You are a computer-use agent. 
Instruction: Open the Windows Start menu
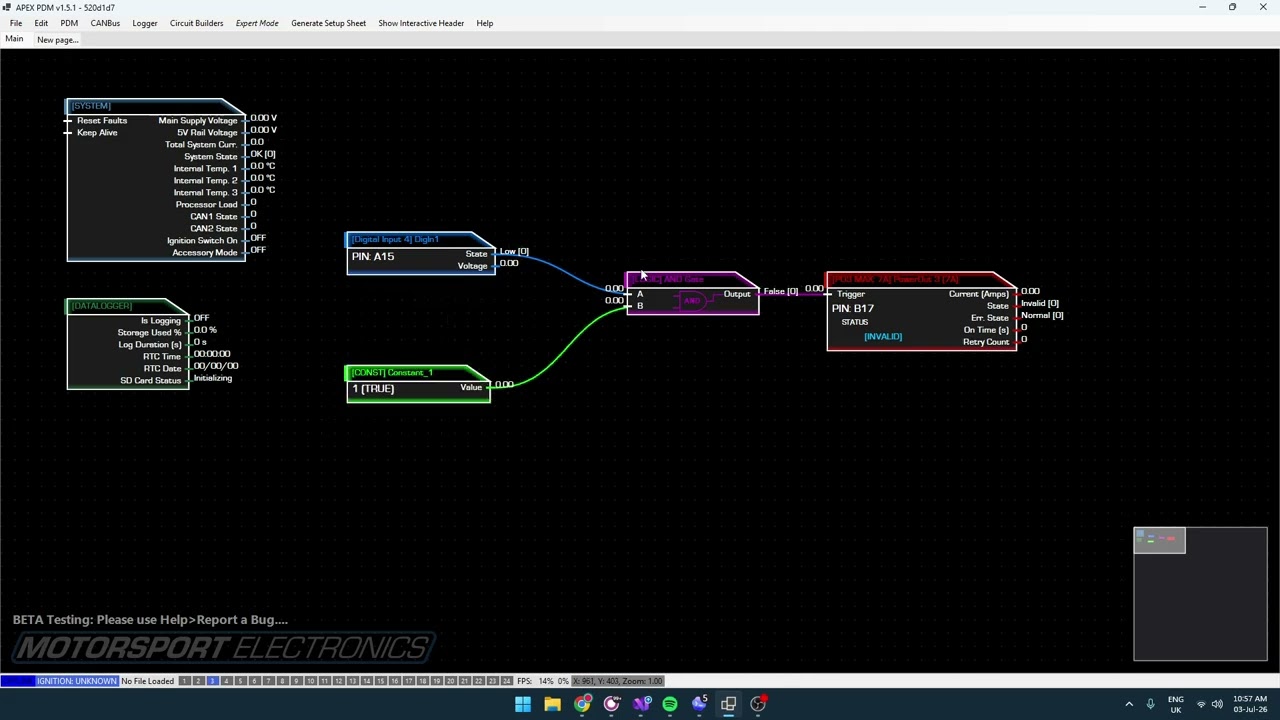pyautogui.click(x=523, y=704)
